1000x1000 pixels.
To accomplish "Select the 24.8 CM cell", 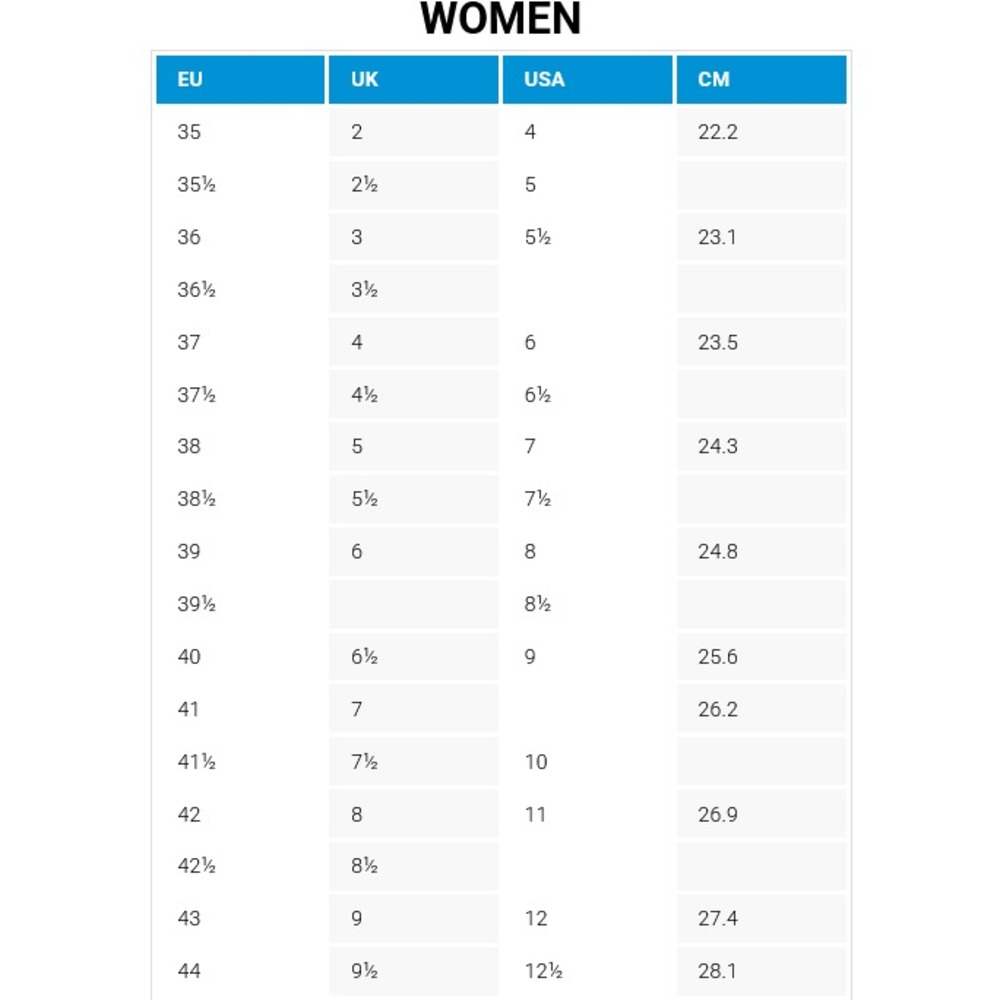I will (x=761, y=552).
